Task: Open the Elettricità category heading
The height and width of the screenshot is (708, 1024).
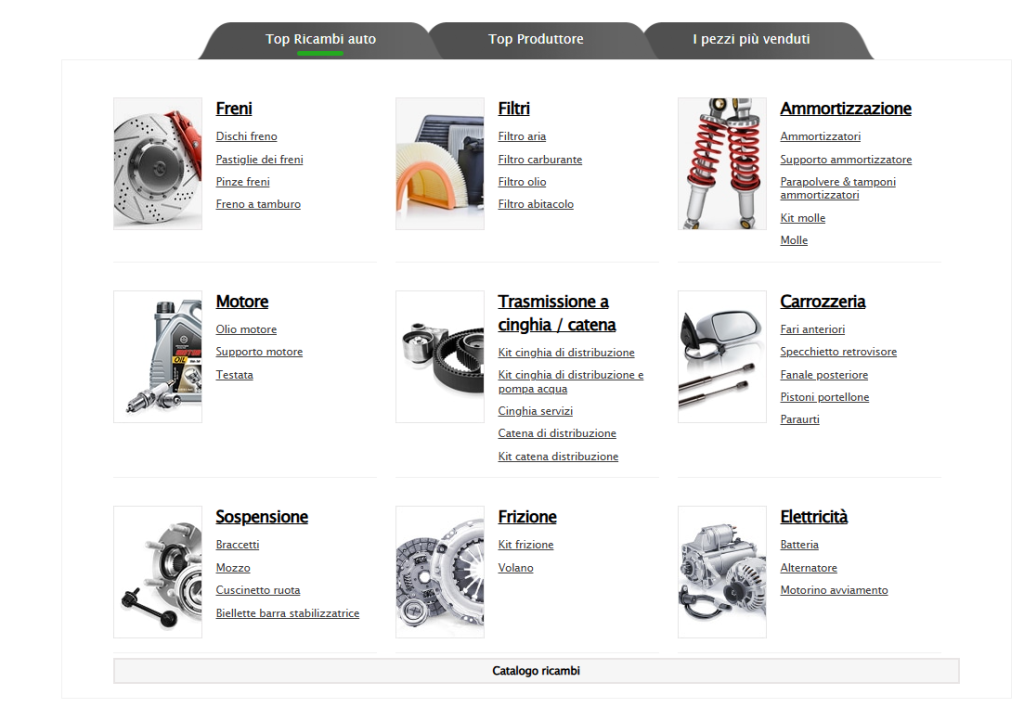Action: [x=814, y=517]
